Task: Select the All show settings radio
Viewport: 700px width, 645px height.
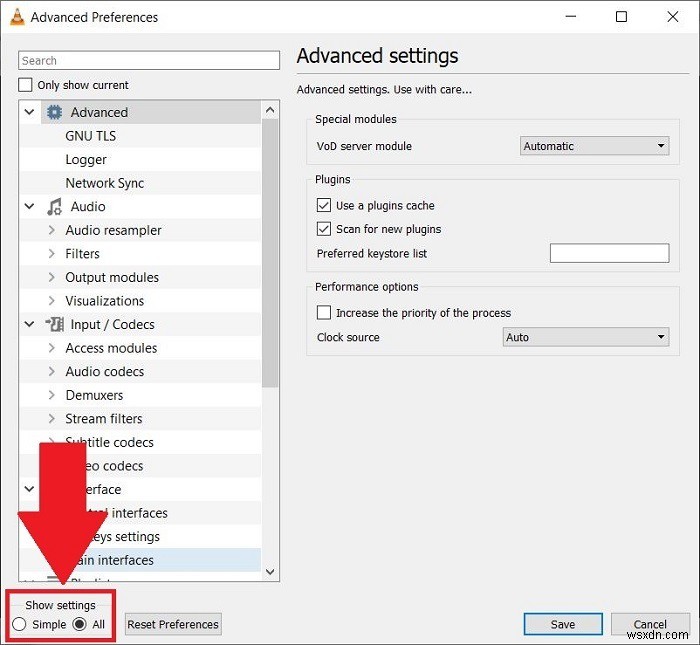Action: click(x=79, y=624)
